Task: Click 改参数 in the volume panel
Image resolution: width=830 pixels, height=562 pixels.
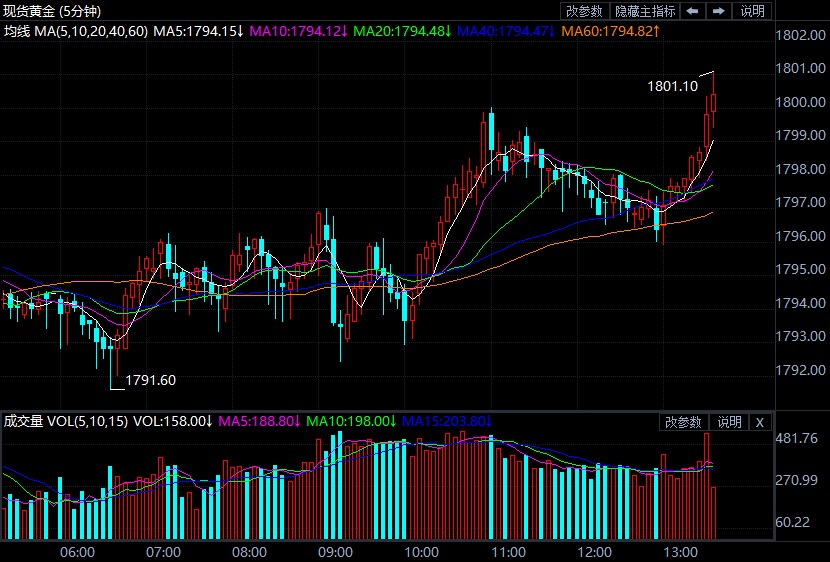Action: point(684,422)
